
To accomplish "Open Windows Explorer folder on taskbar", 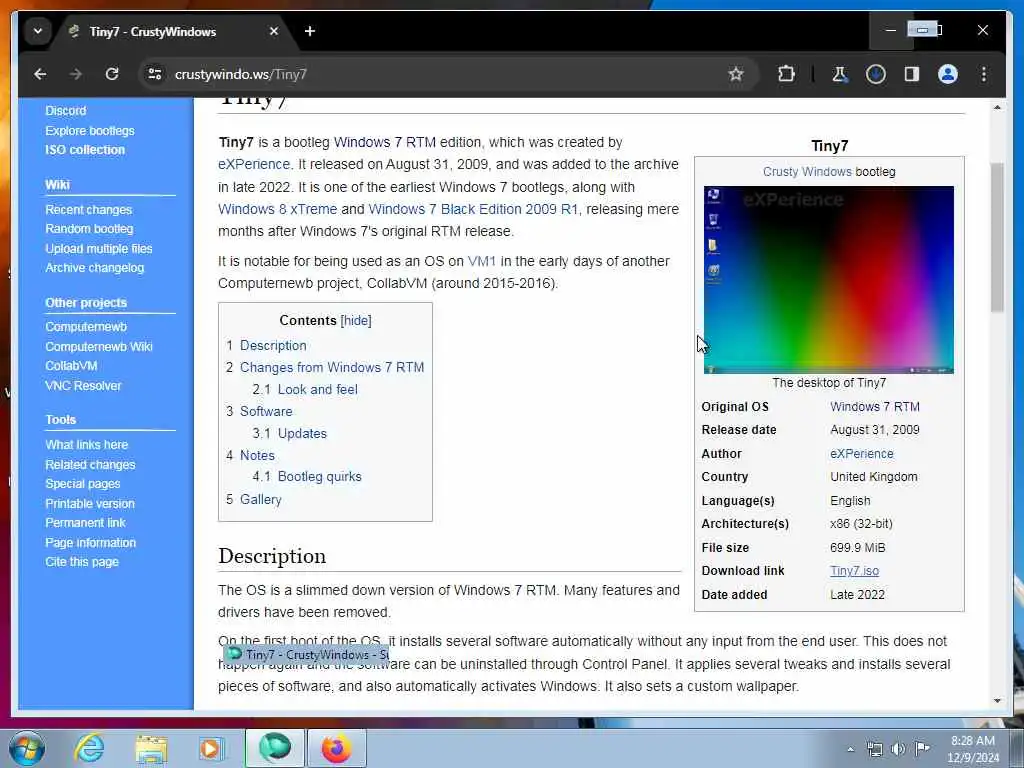I will [151, 748].
